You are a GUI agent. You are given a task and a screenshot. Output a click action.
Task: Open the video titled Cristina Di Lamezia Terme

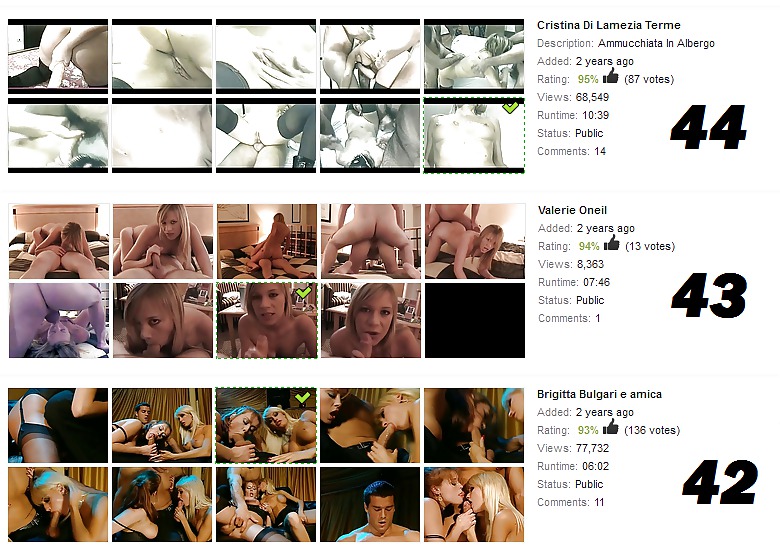608,25
